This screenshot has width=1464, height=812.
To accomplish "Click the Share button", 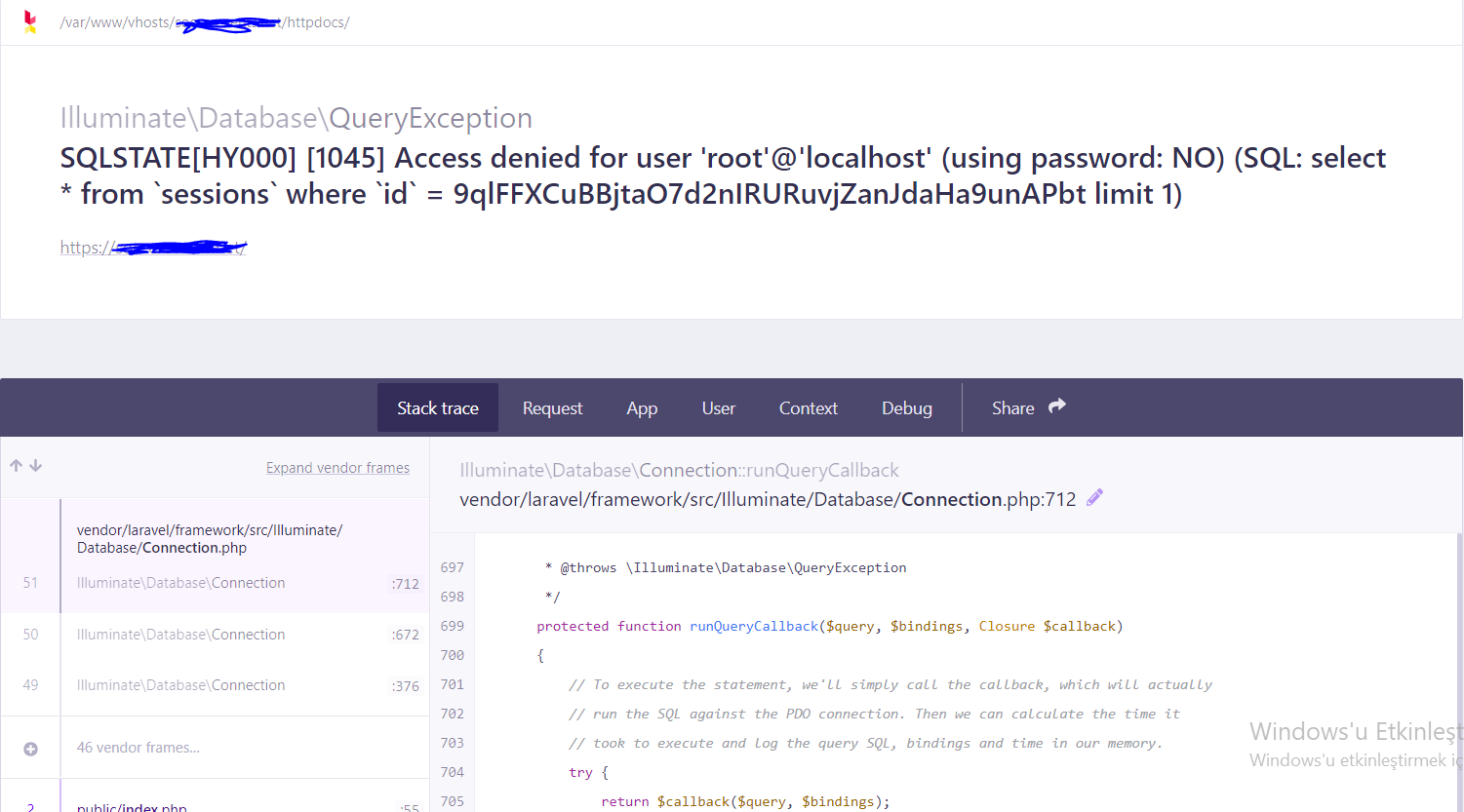I will tap(1028, 407).
